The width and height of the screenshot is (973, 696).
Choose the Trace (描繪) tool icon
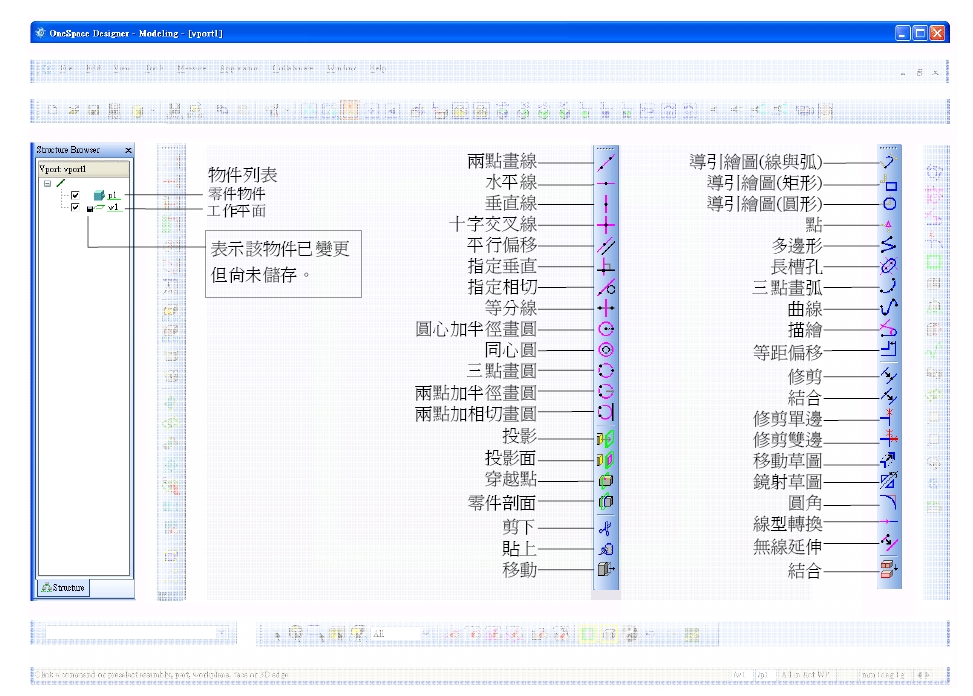pos(889,329)
